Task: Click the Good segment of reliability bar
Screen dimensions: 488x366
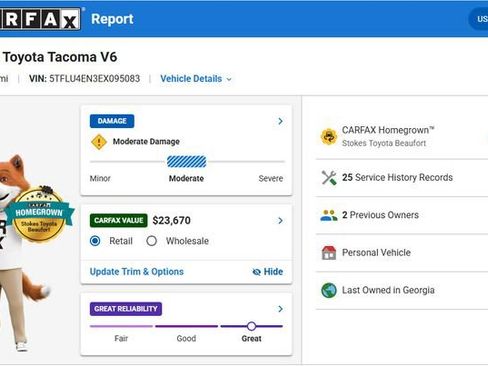Action: 186,326
